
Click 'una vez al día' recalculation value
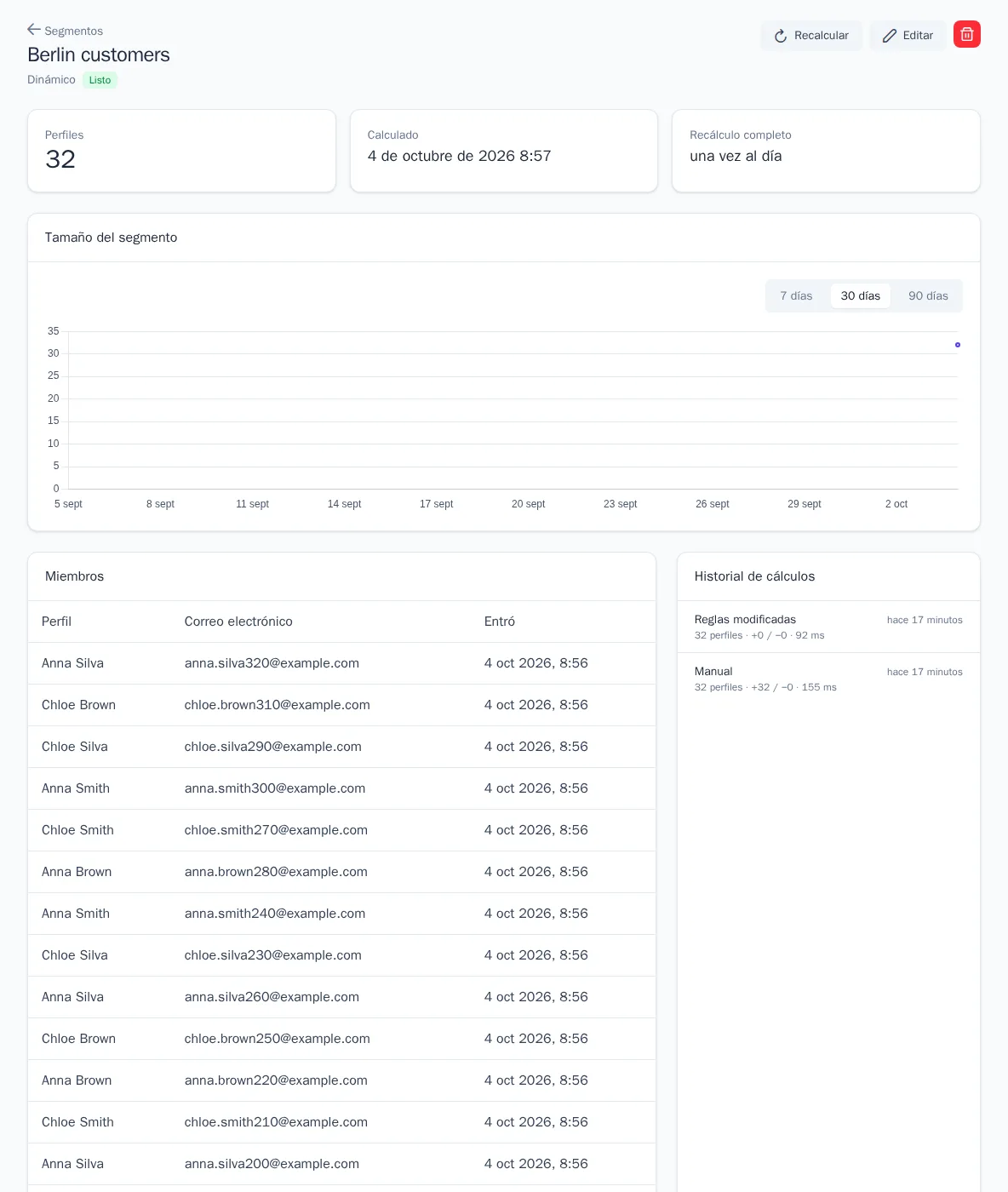(x=736, y=156)
